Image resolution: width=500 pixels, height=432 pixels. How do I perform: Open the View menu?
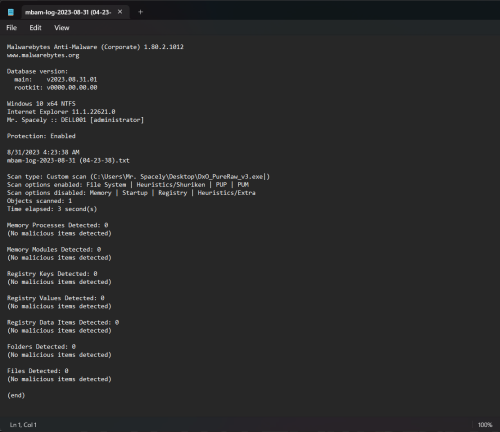62,28
